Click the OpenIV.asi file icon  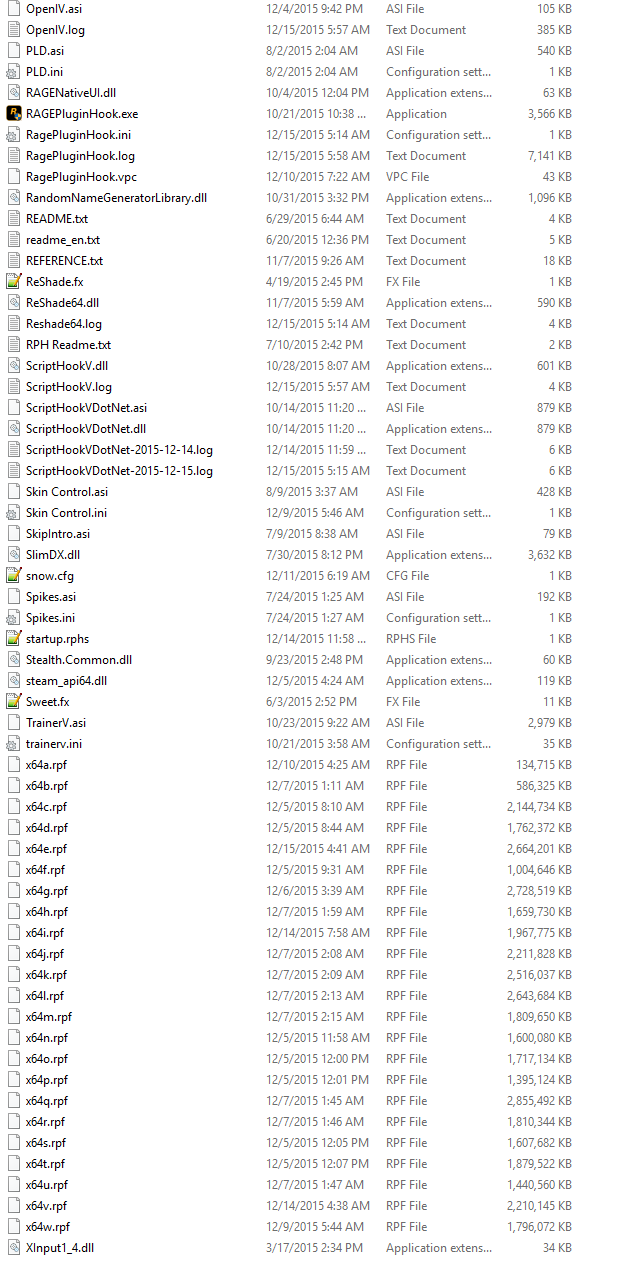click(x=14, y=9)
